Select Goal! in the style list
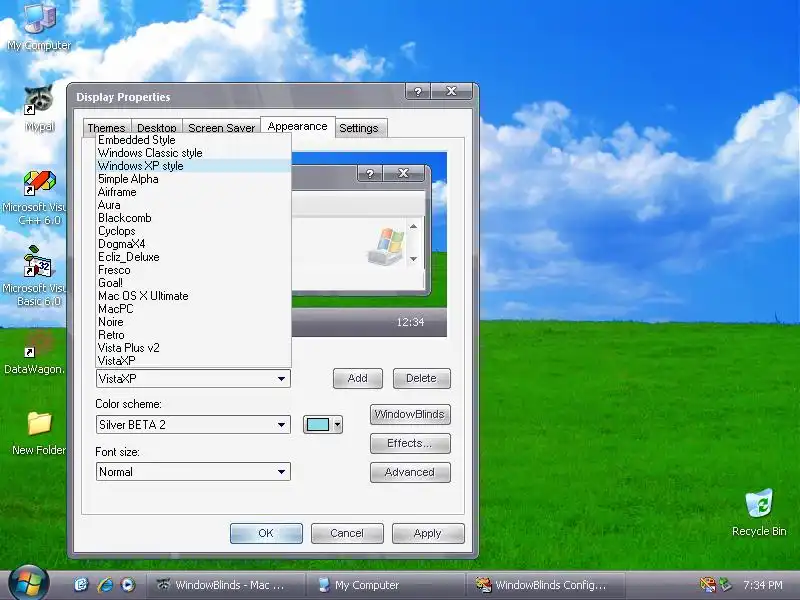This screenshot has width=800, height=600. coord(193,283)
